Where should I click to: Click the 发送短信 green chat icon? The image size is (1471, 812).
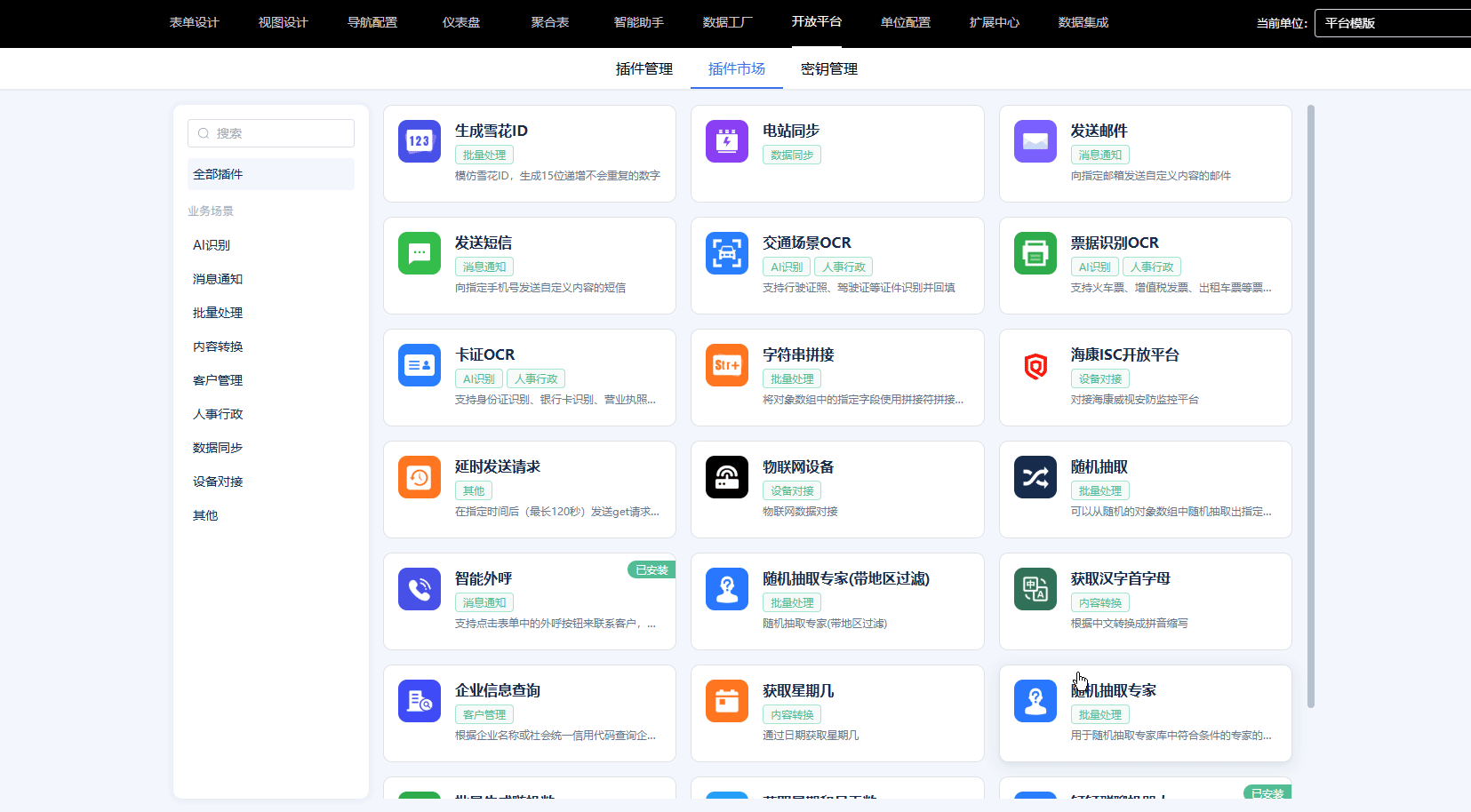(x=419, y=253)
